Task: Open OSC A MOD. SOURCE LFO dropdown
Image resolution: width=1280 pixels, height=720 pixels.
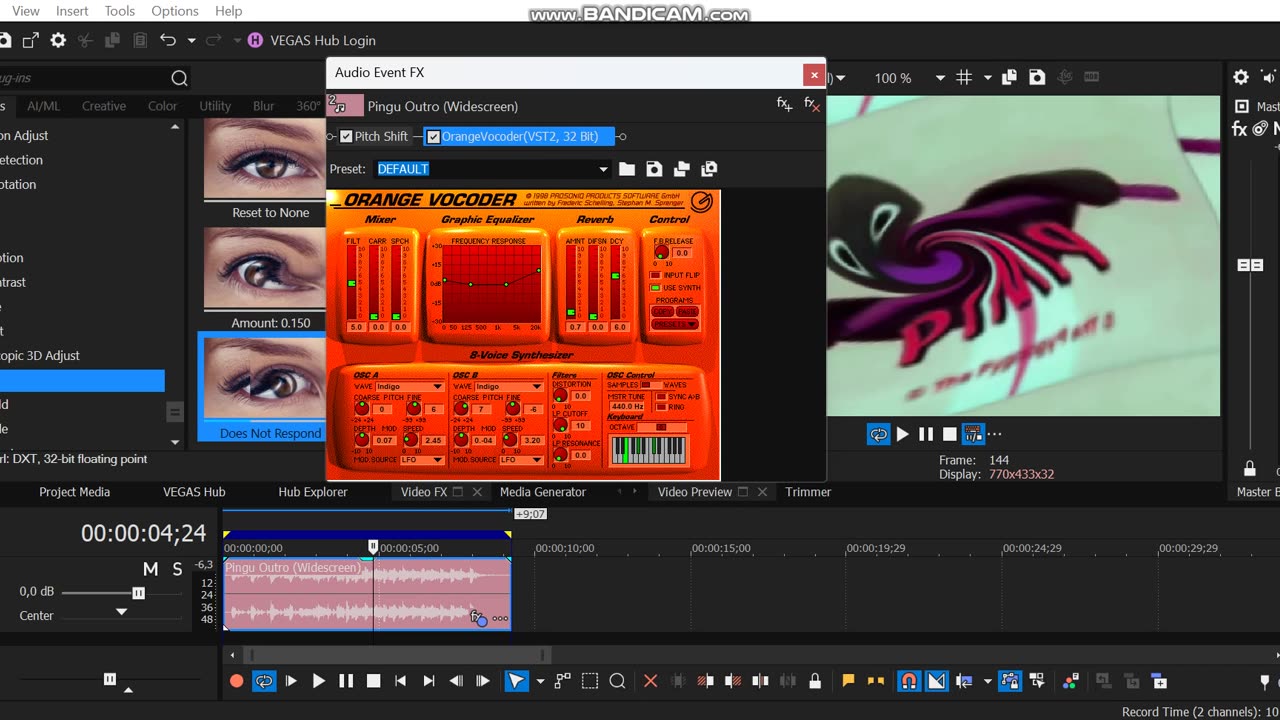Action: [x=437, y=460]
